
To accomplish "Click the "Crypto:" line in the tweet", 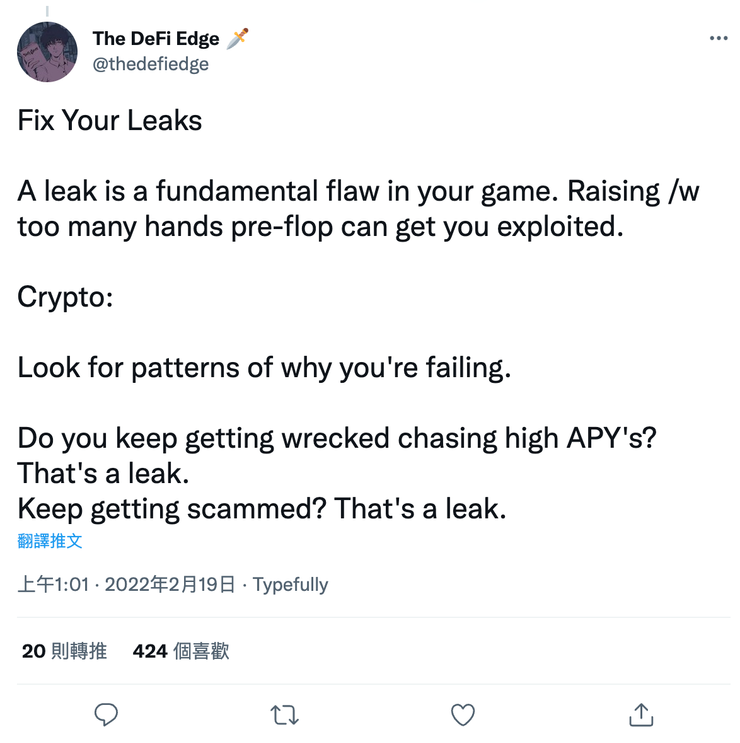I will point(65,298).
